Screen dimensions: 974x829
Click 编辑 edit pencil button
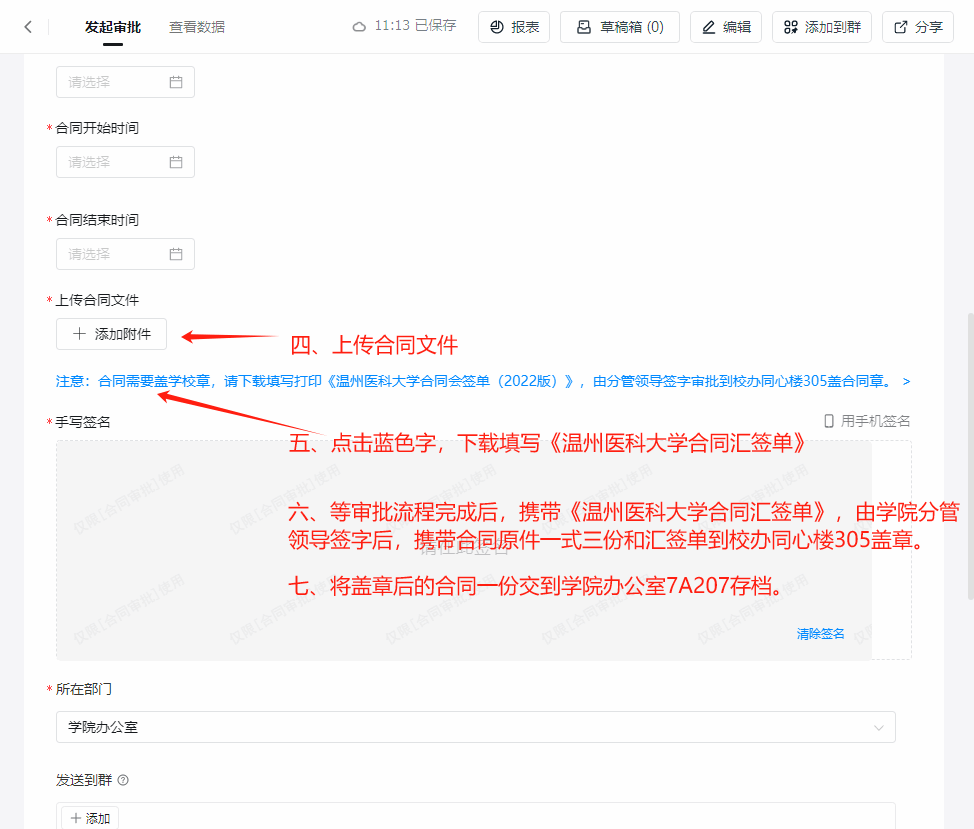pyautogui.click(x=726, y=27)
